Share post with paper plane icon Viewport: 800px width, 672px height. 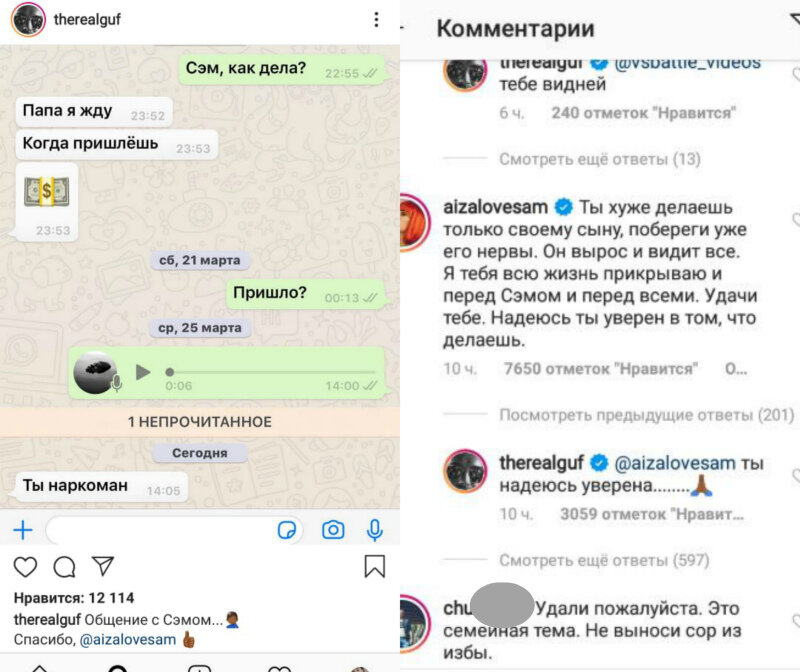tap(103, 566)
